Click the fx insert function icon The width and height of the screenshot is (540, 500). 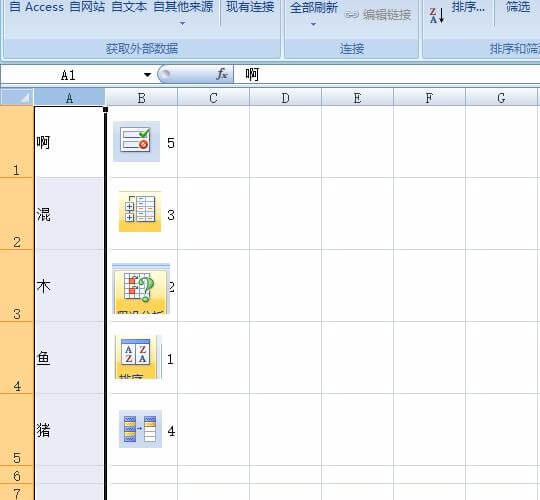(x=222, y=74)
